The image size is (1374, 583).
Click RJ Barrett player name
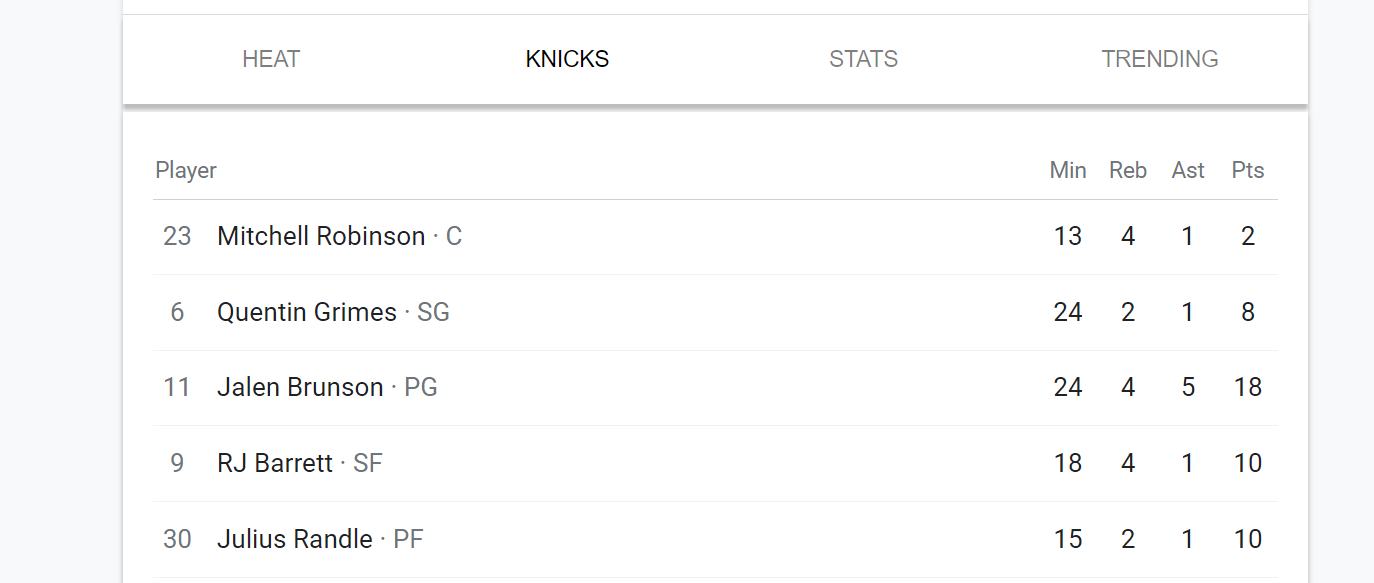click(275, 463)
